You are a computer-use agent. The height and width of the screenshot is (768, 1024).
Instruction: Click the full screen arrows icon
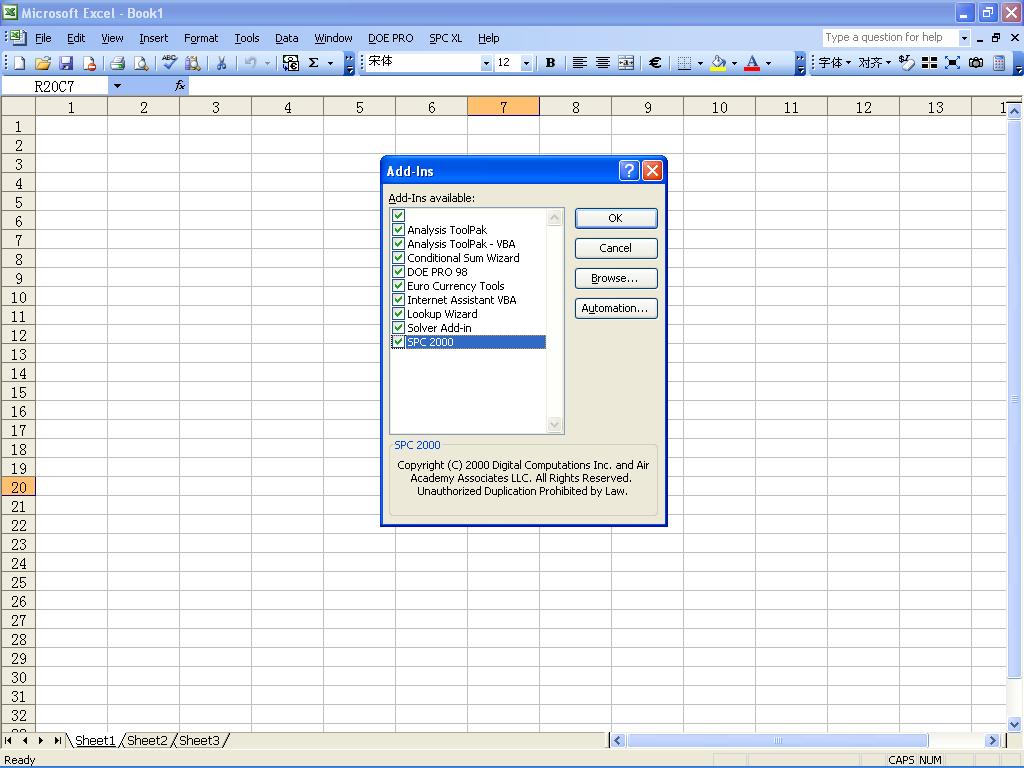click(x=953, y=63)
